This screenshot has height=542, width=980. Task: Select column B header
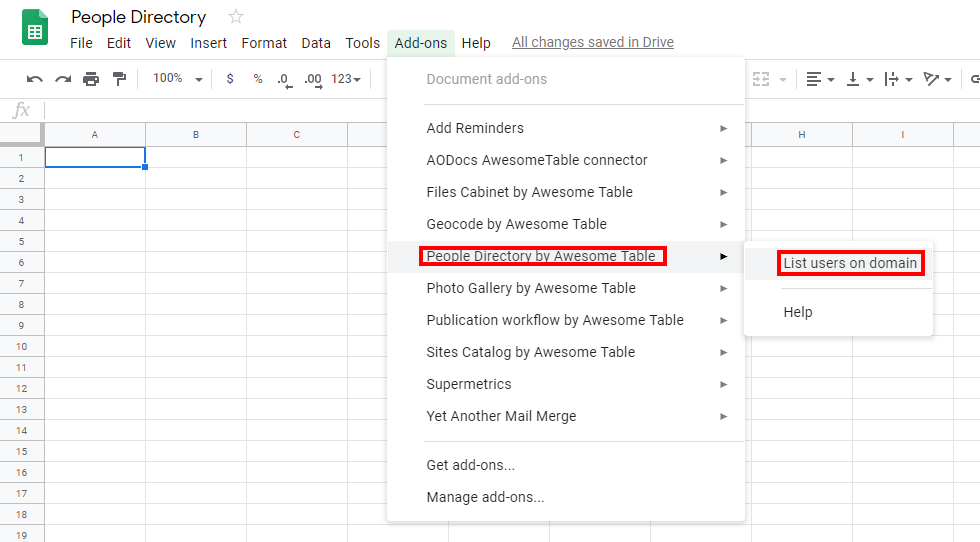[x=196, y=135]
